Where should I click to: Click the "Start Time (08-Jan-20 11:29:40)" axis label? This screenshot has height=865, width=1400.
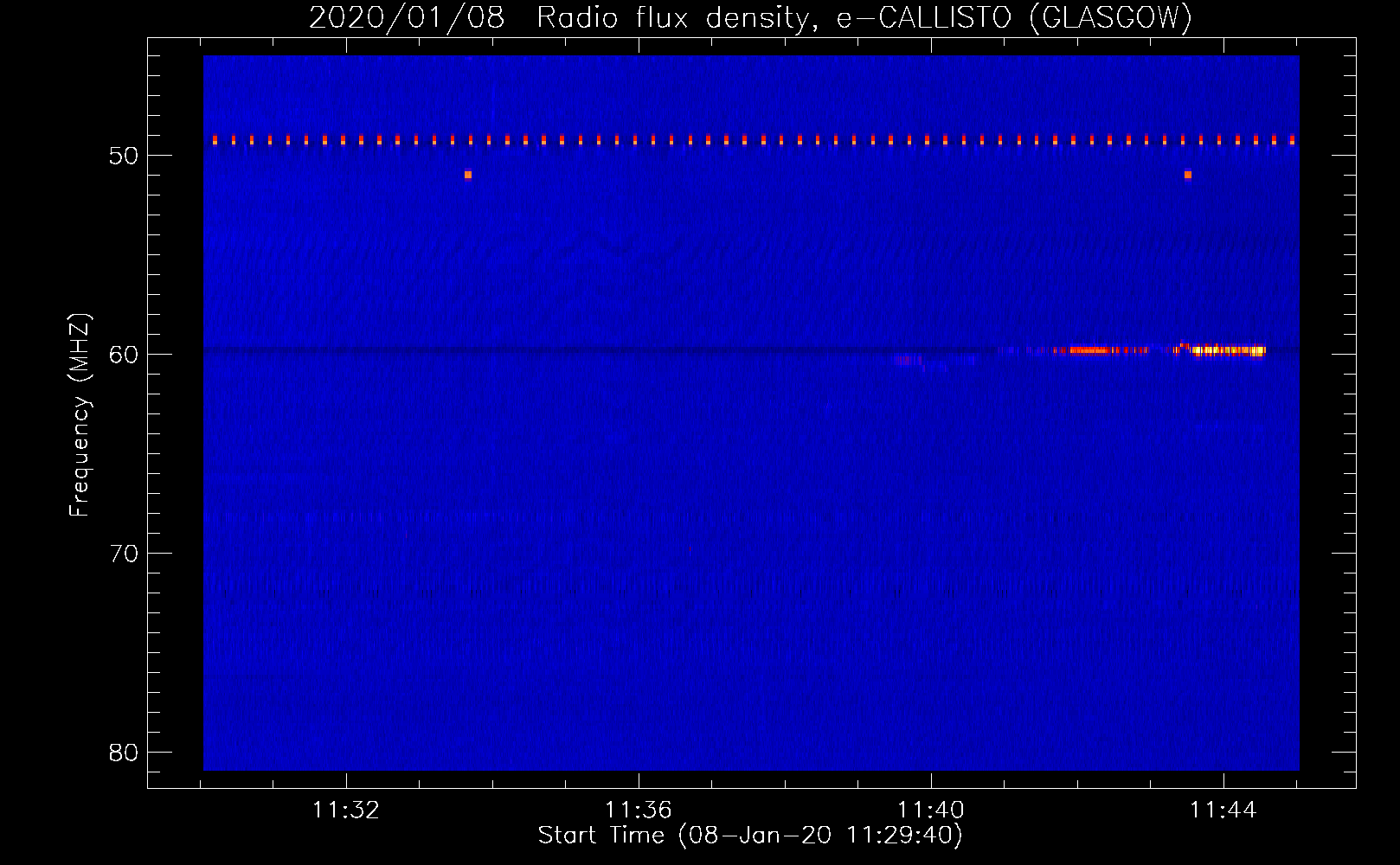(x=750, y=836)
